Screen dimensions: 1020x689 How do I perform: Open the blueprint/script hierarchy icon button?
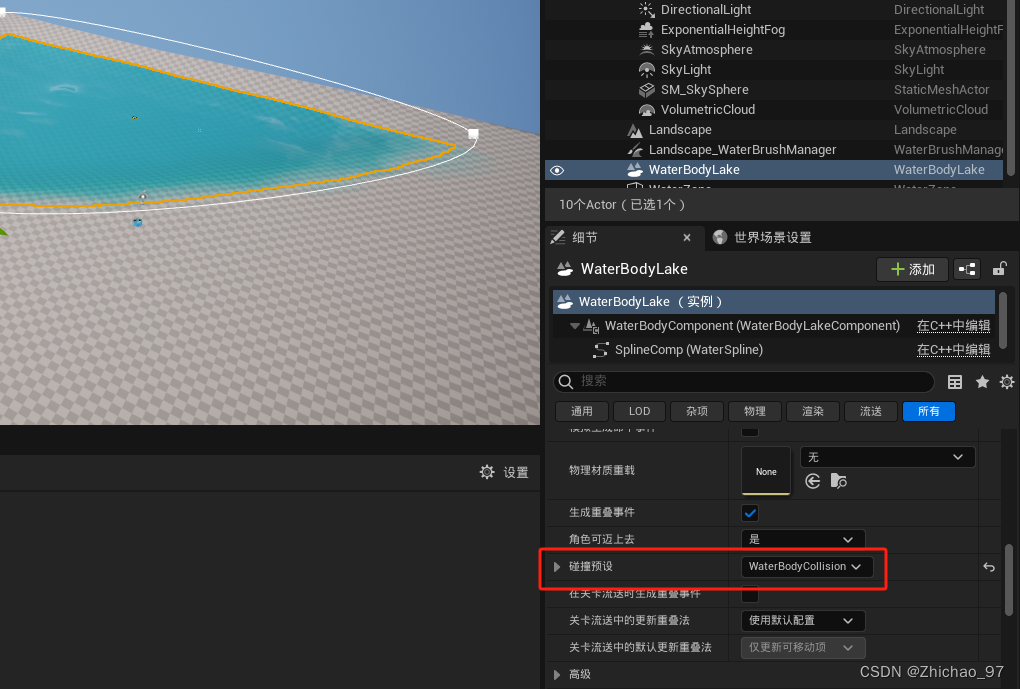[x=967, y=269]
